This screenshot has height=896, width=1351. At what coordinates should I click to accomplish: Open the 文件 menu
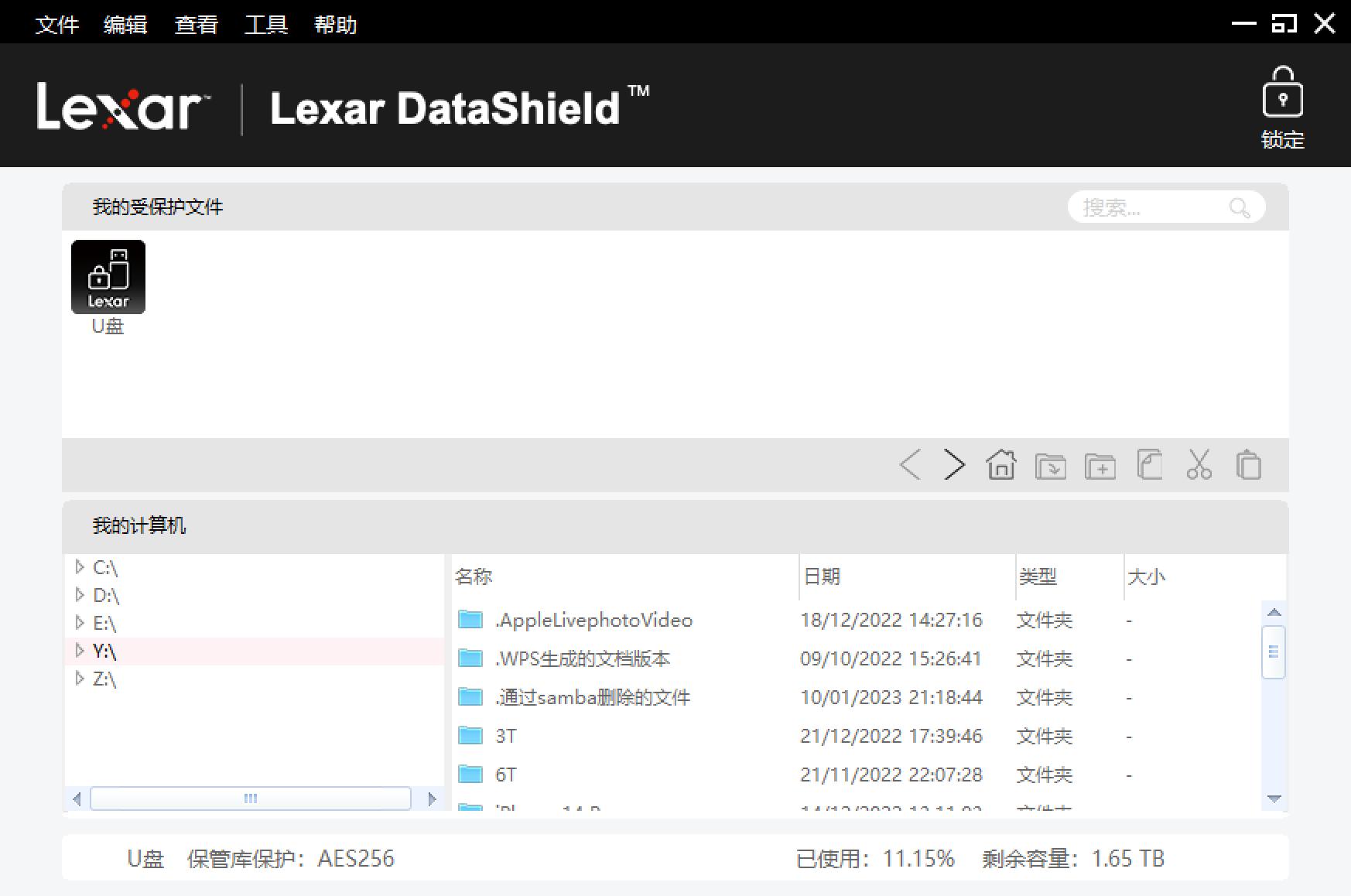click(x=57, y=25)
